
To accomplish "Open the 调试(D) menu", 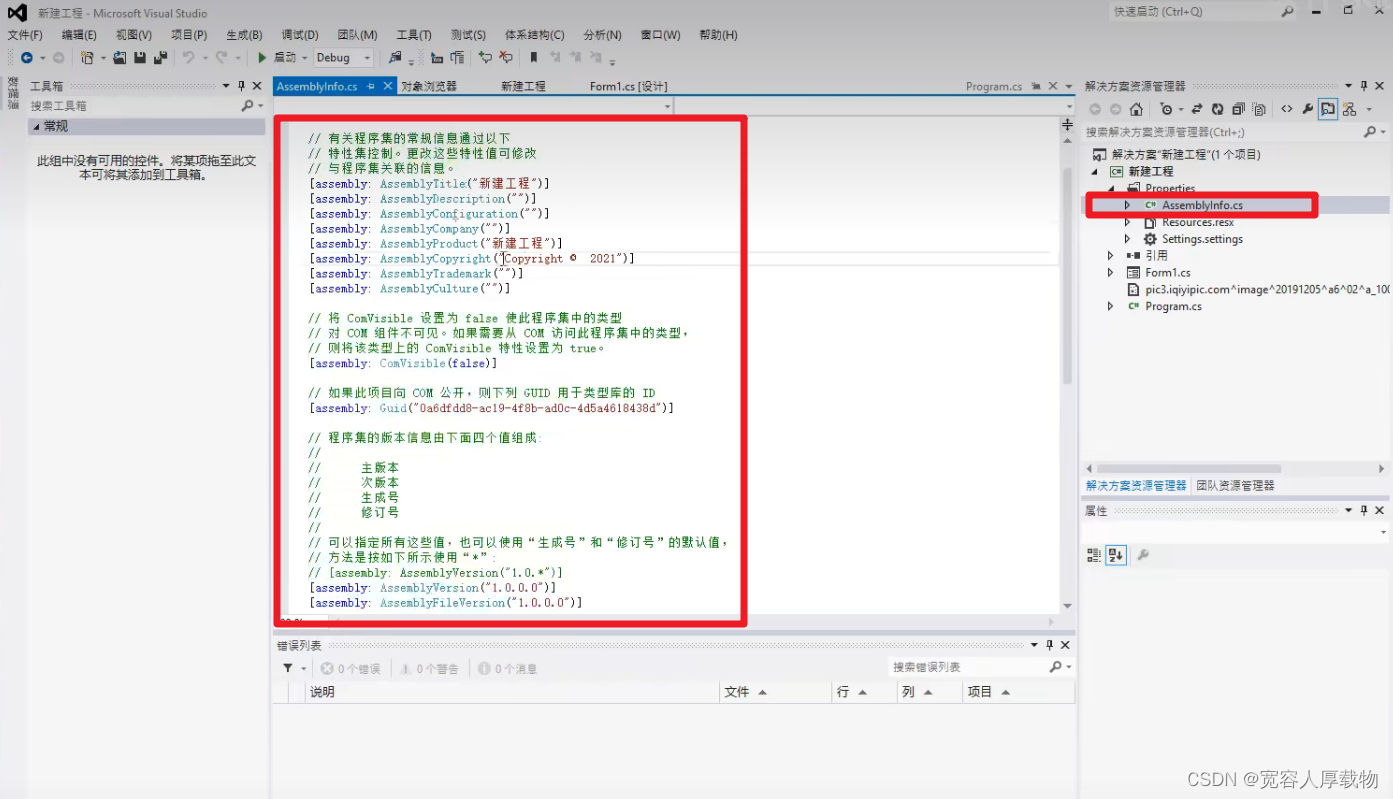I will (300, 35).
